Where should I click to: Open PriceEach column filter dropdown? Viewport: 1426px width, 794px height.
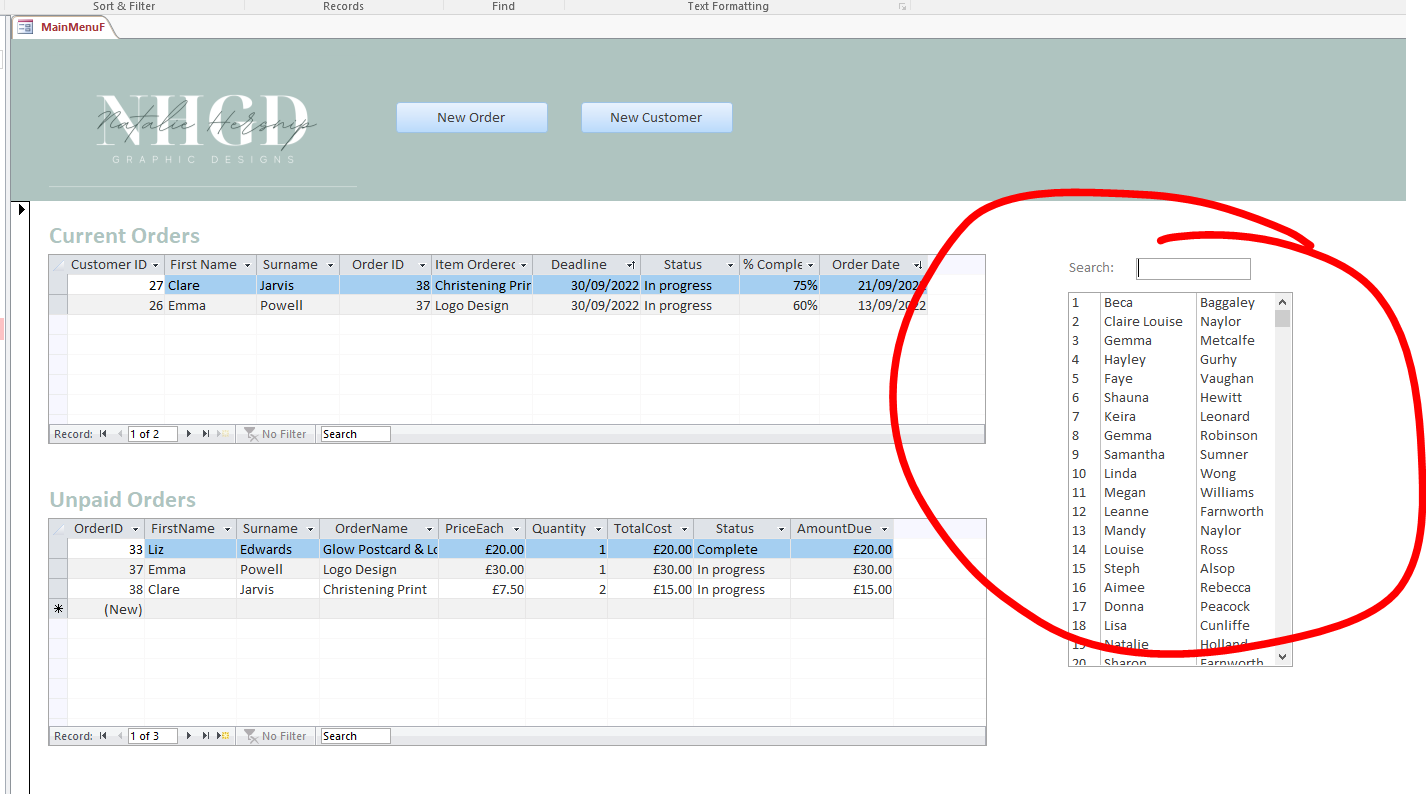click(x=516, y=529)
